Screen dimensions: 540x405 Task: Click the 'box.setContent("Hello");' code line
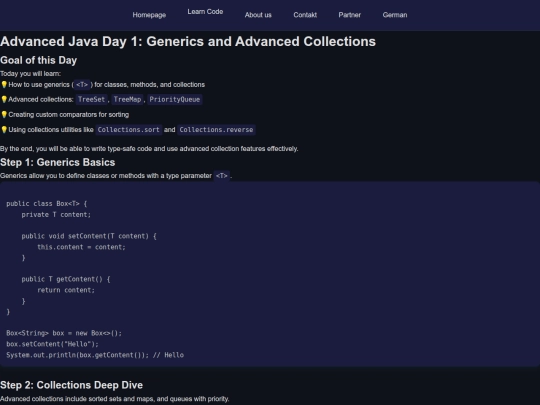tap(52, 344)
